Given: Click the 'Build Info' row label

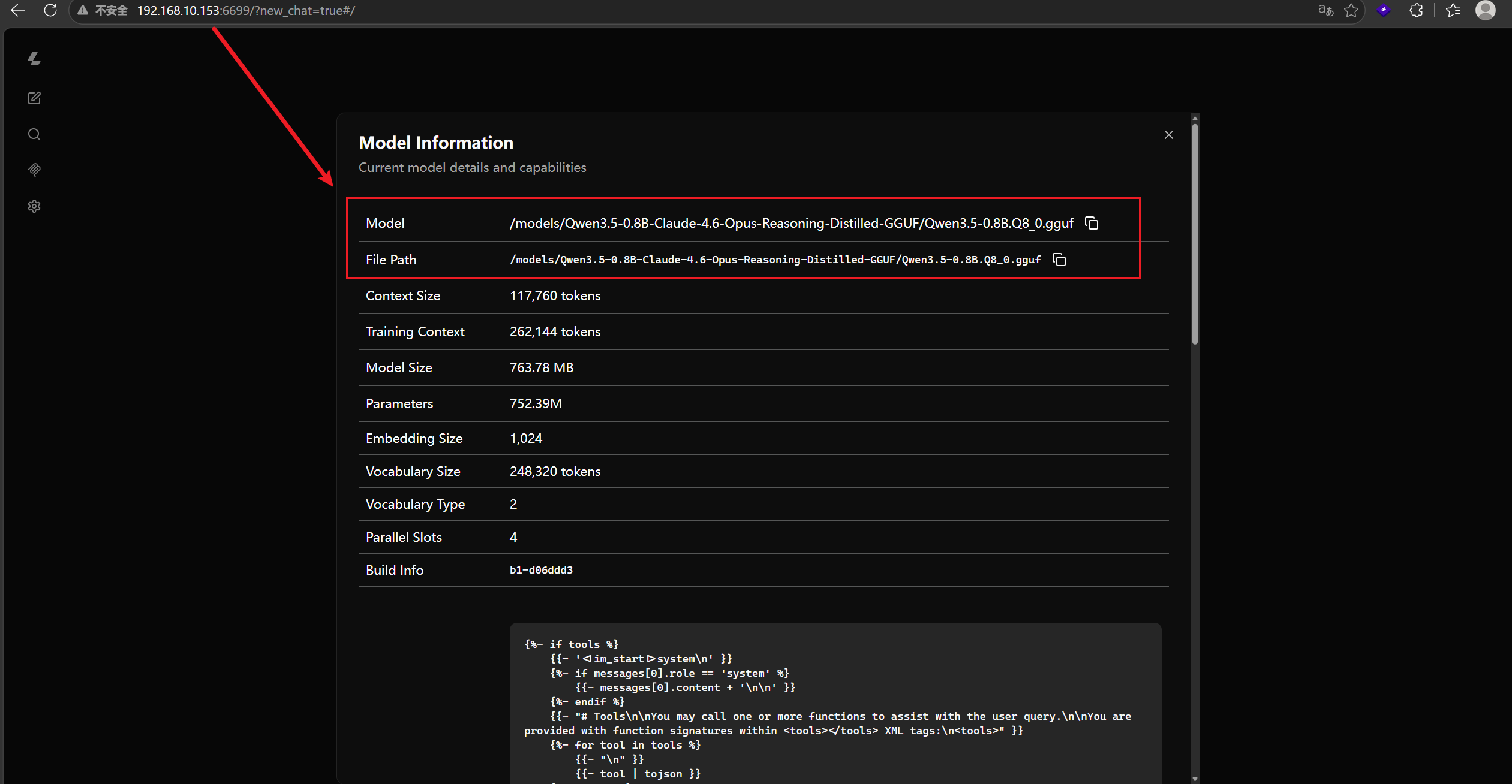Looking at the screenshot, I should [x=395, y=570].
